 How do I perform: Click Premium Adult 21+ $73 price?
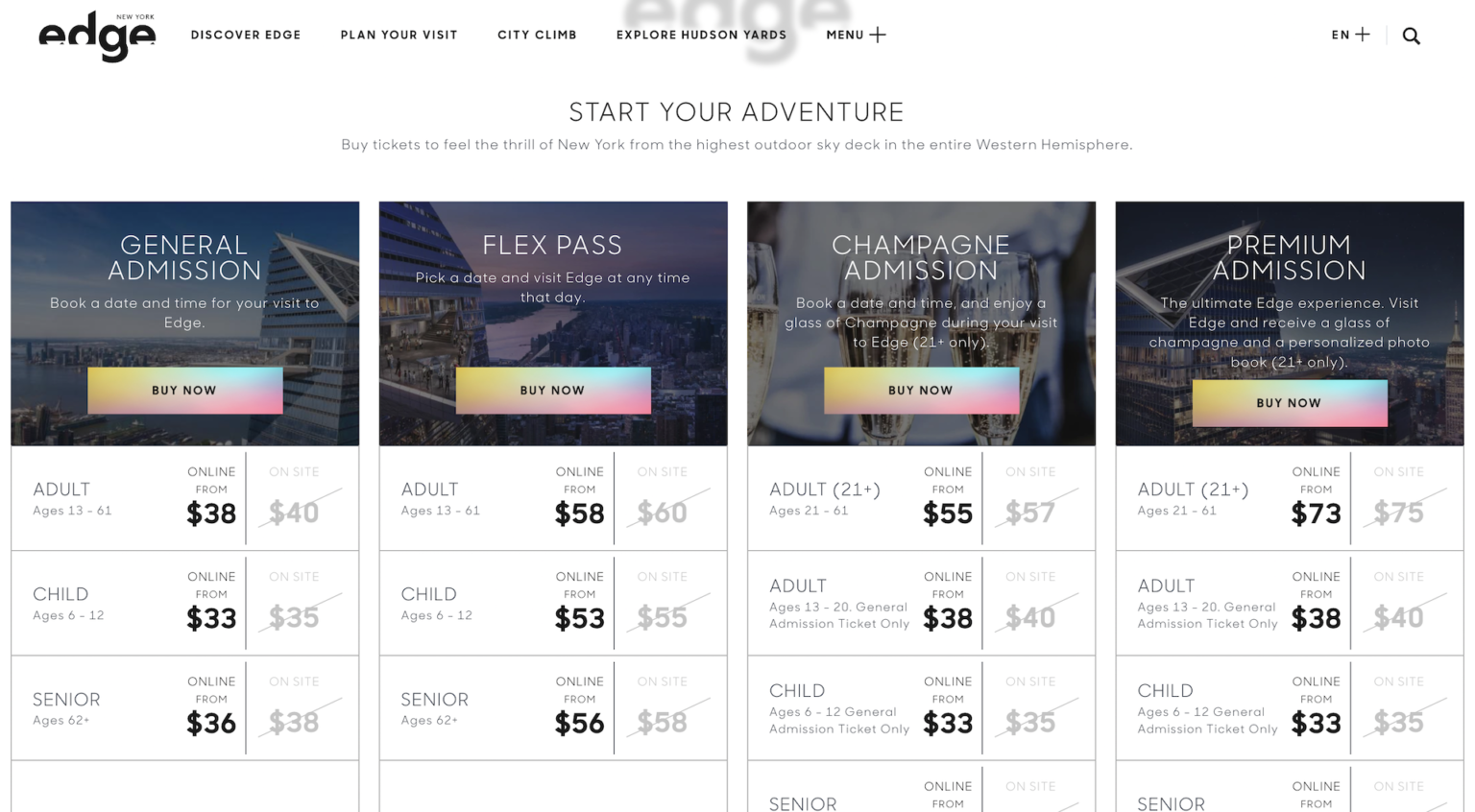point(1316,513)
